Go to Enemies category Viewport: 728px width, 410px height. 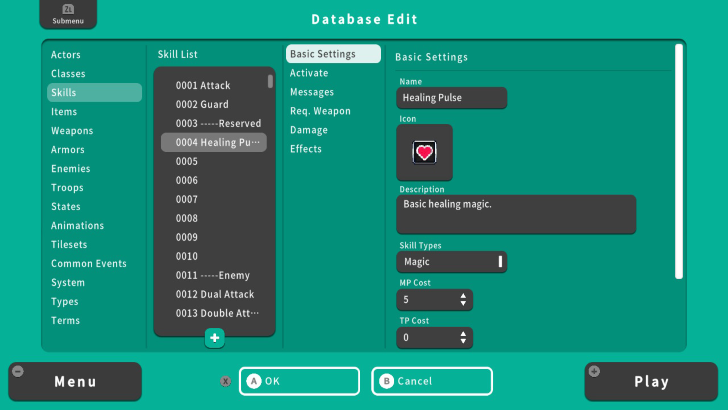pyautogui.click(x=94, y=169)
